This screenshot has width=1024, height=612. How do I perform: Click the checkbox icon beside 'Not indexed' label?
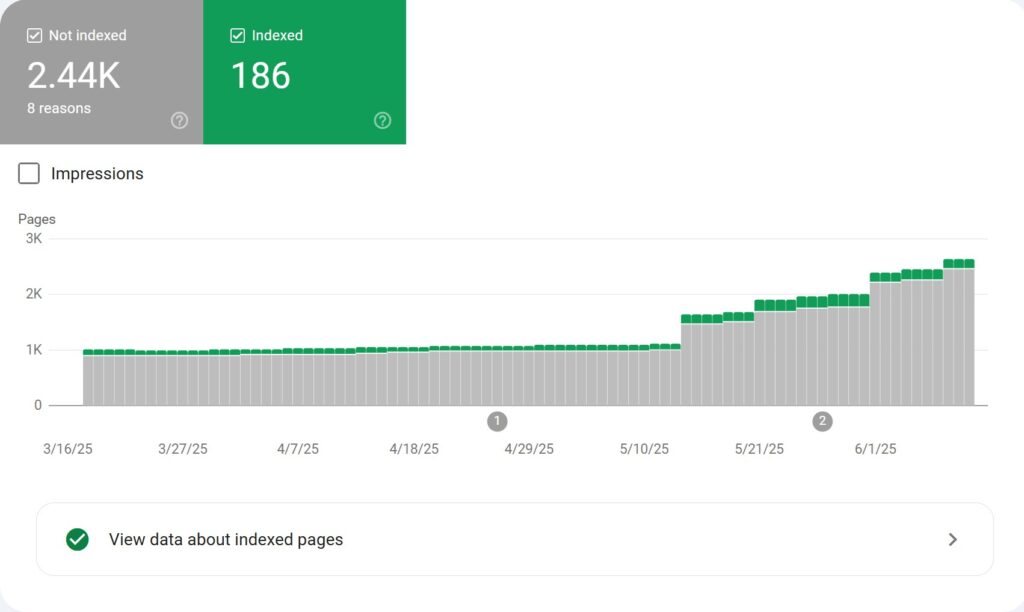click(x=34, y=35)
